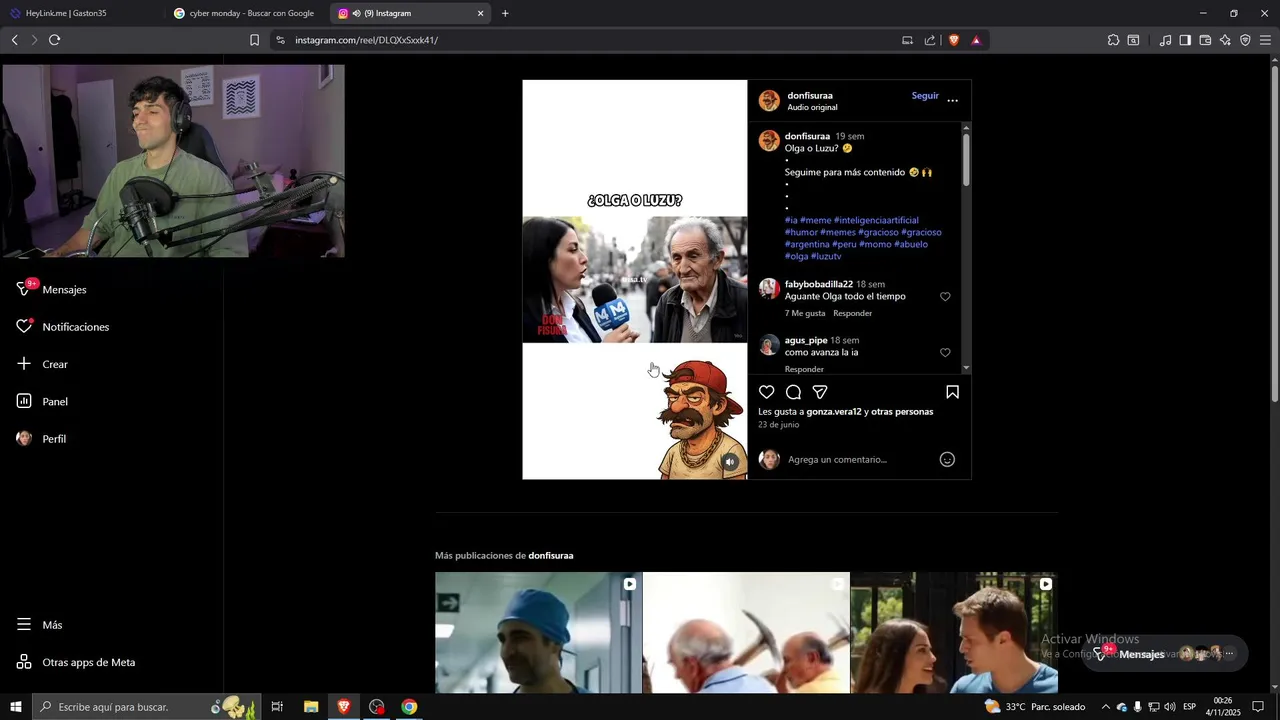Image resolution: width=1280 pixels, height=720 pixels.
Task: Open Brave Wallet icon
Action: coord(1205,40)
